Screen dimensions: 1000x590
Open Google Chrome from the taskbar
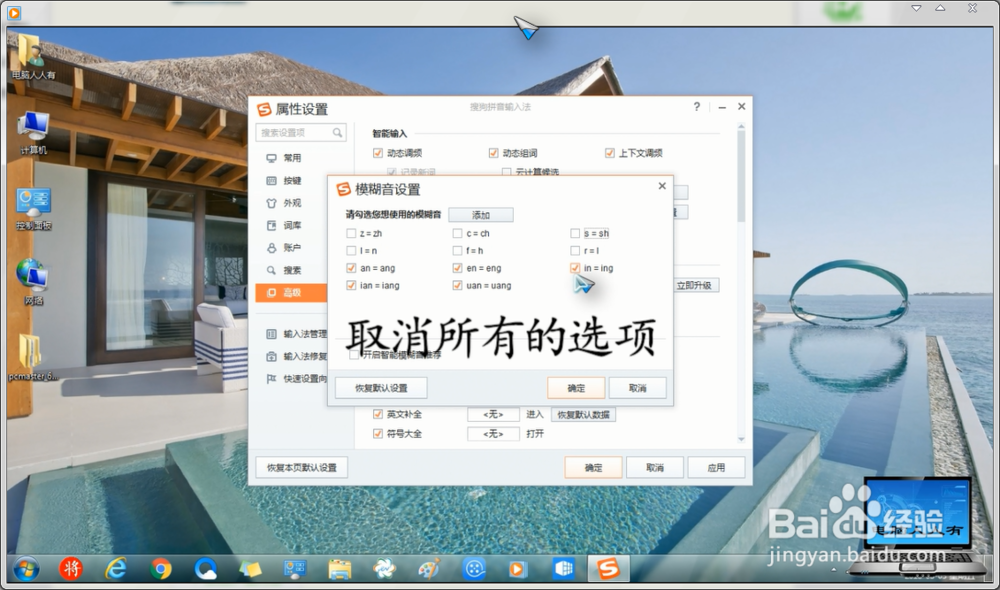(161, 568)
